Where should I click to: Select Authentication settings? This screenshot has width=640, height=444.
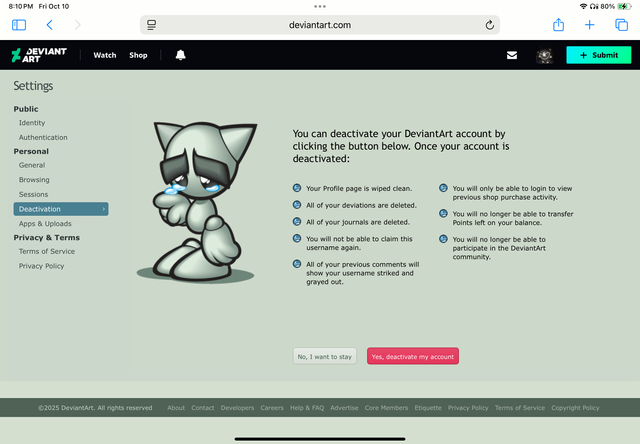pyautogui.click(x=43, y=138)
